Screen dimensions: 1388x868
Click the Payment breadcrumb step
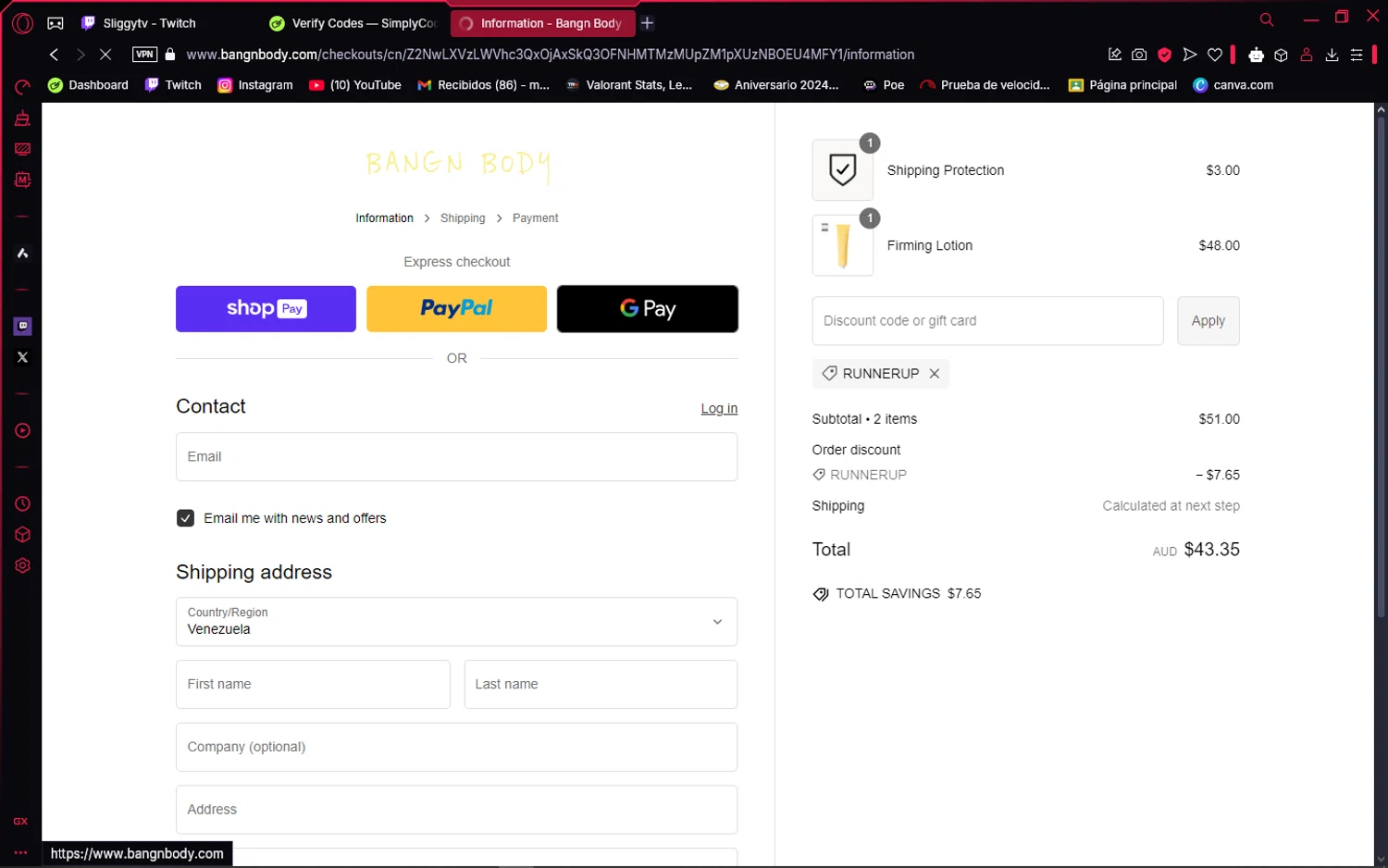[x=536, y=218]
